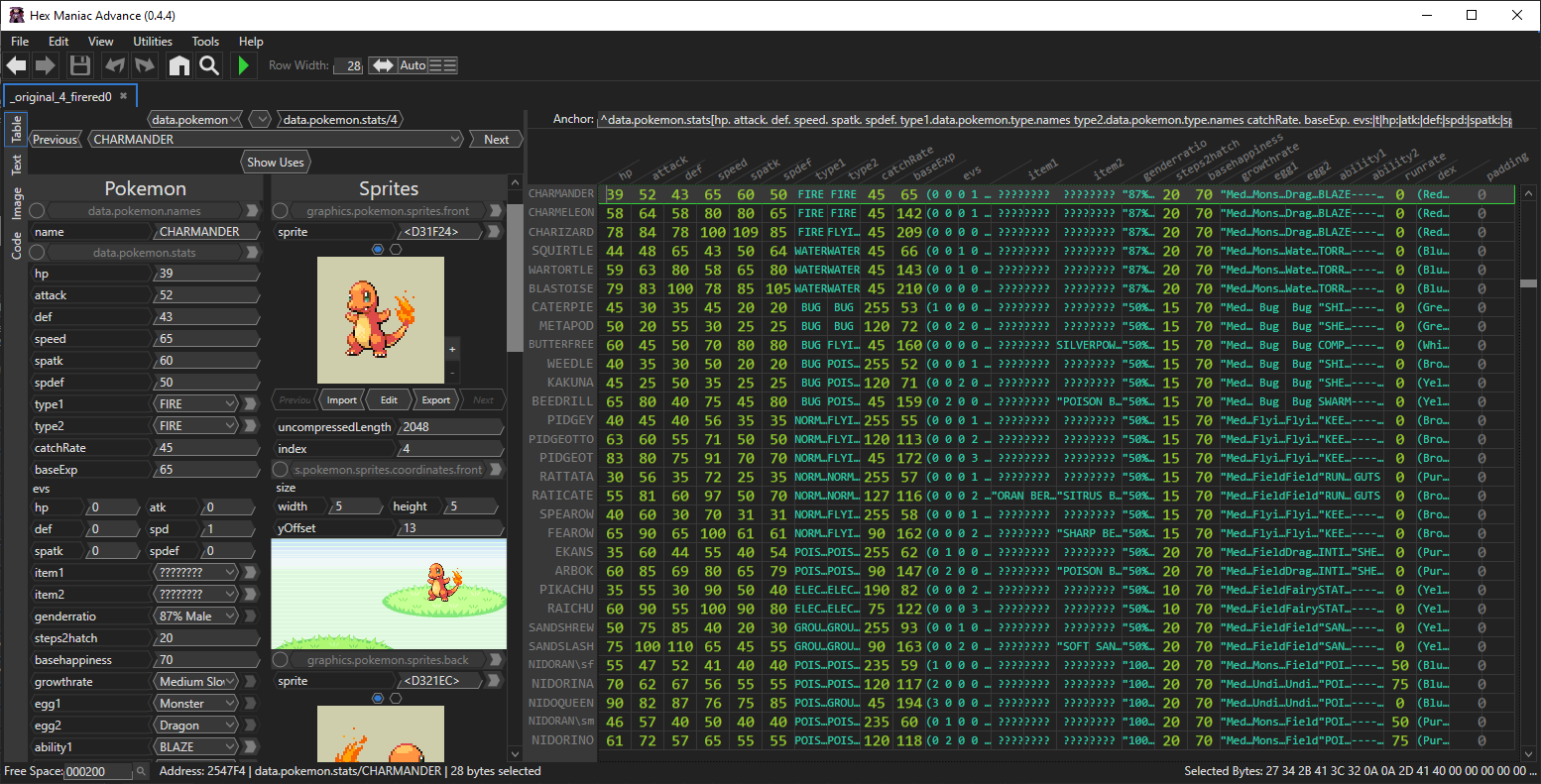Screen dimensions: 1541x784
Task: Click the undo arrow icon
Action: coord(116,65)
